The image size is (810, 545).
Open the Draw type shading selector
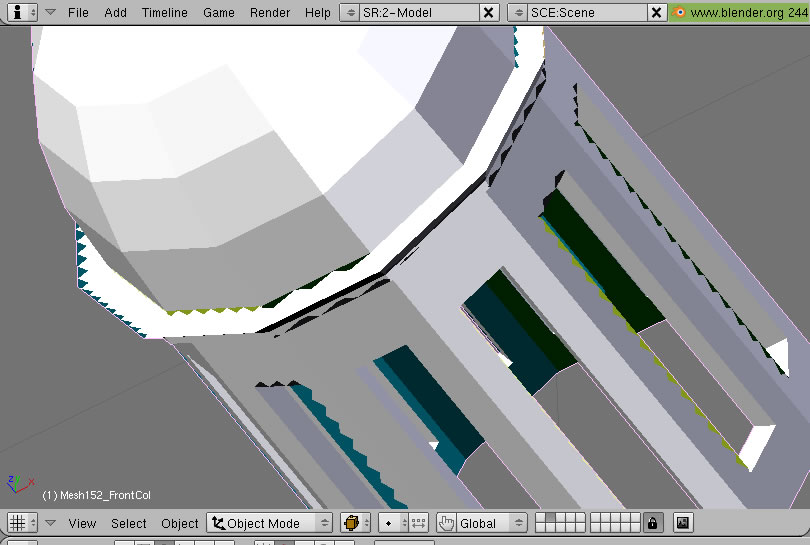(357, 523)
